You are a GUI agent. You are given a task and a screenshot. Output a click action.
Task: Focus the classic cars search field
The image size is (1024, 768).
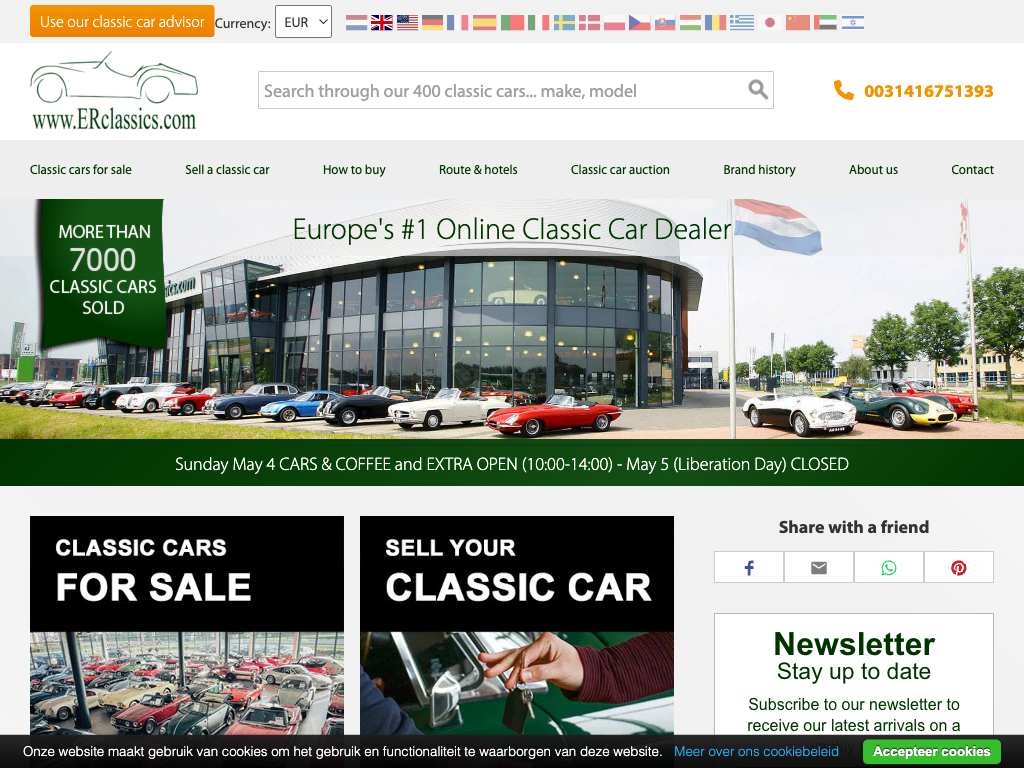[500, 91]
